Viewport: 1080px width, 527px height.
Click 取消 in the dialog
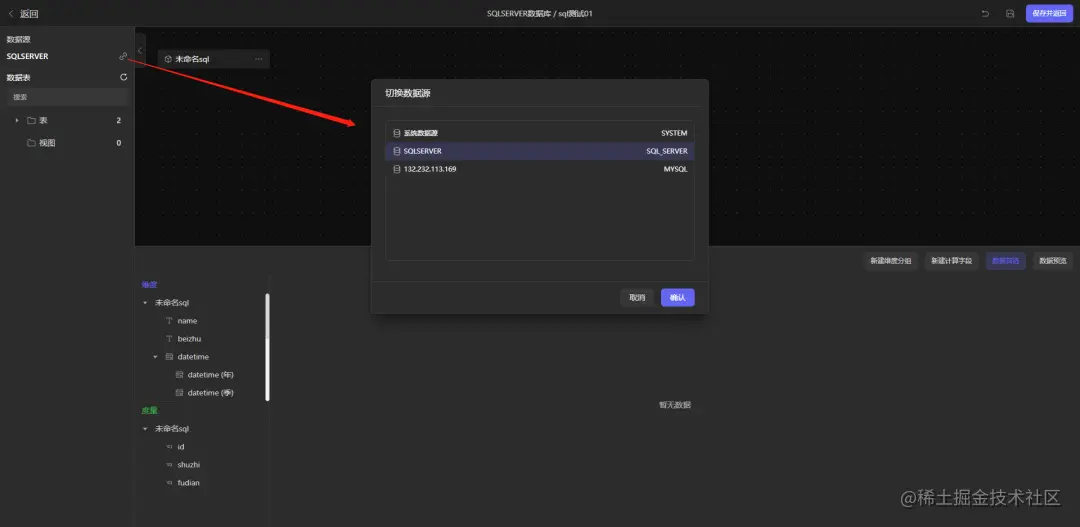637,298
